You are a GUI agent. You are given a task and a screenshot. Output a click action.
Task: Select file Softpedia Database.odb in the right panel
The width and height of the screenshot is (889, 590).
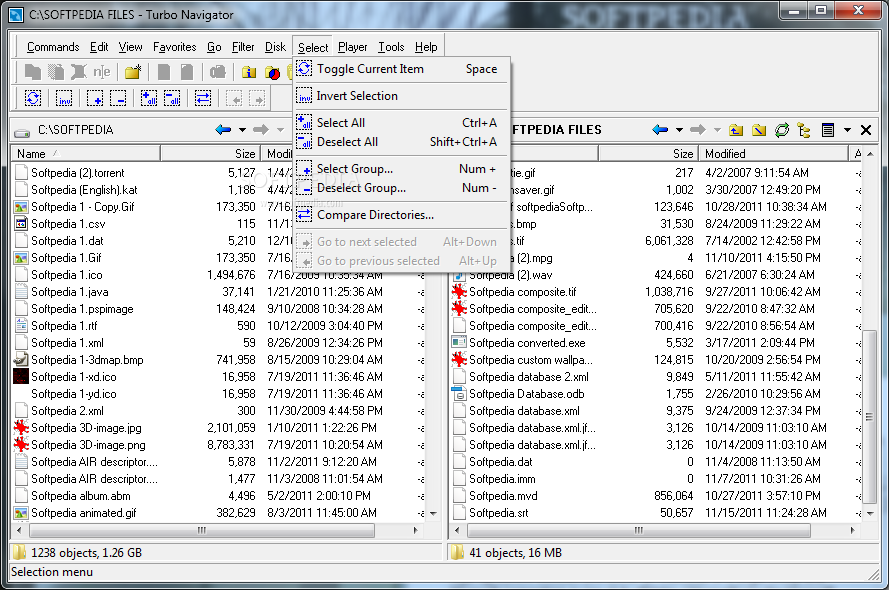(x=526, y=394)
